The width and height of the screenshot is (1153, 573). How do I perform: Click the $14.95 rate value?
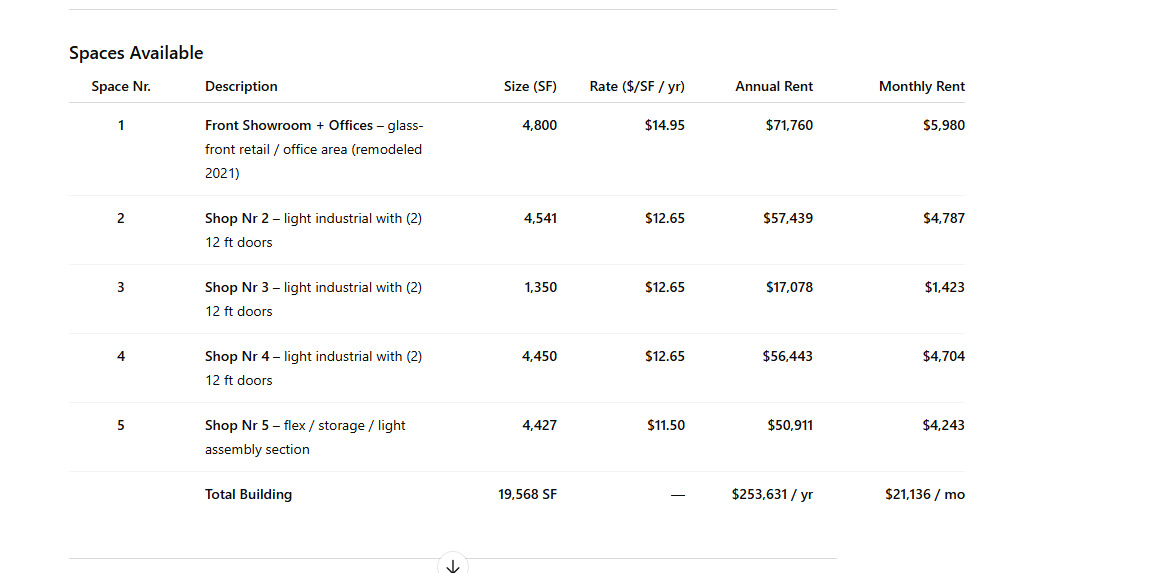[665, 125]
